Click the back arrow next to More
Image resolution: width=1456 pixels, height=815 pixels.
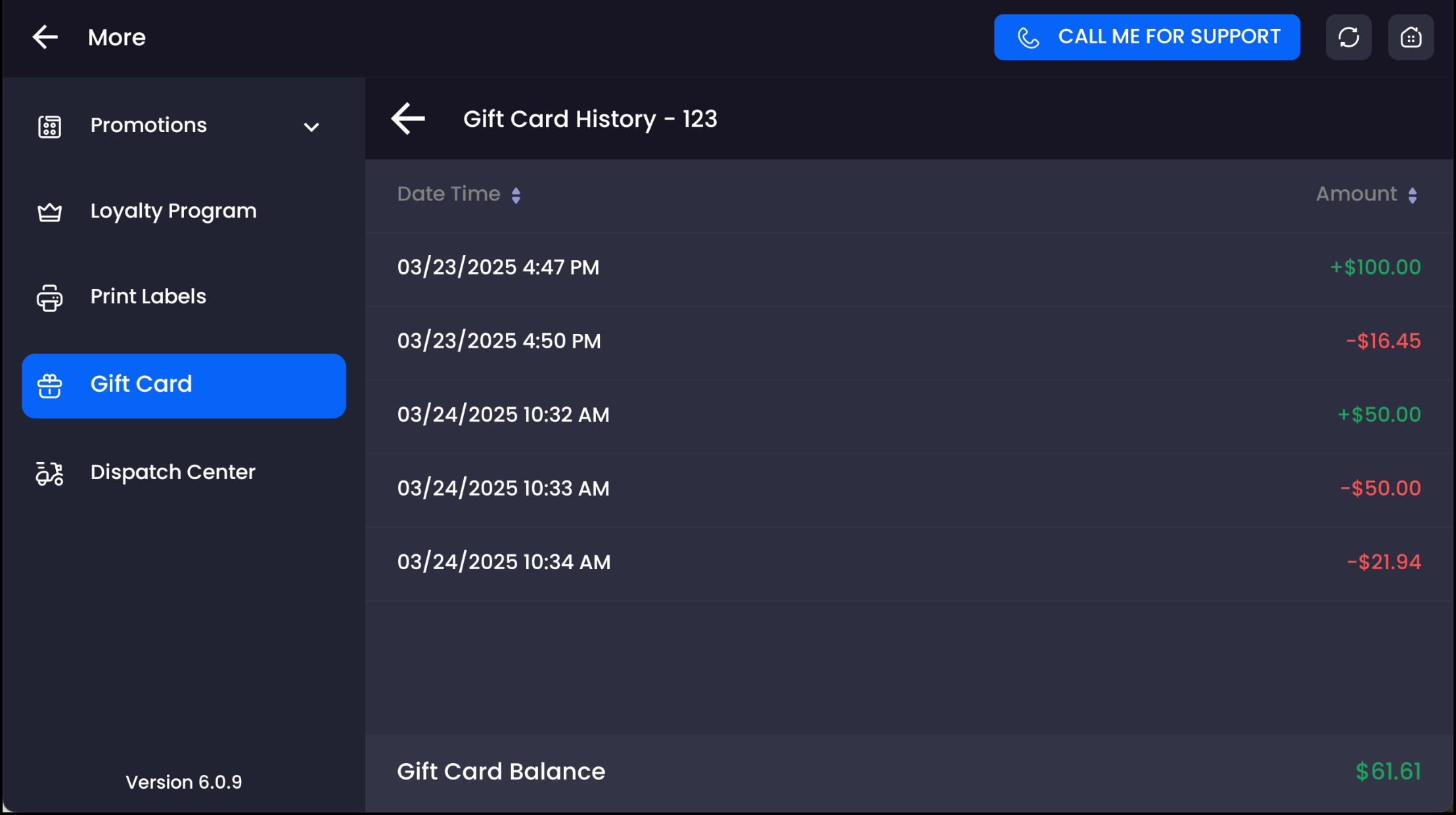click(45, 37)
